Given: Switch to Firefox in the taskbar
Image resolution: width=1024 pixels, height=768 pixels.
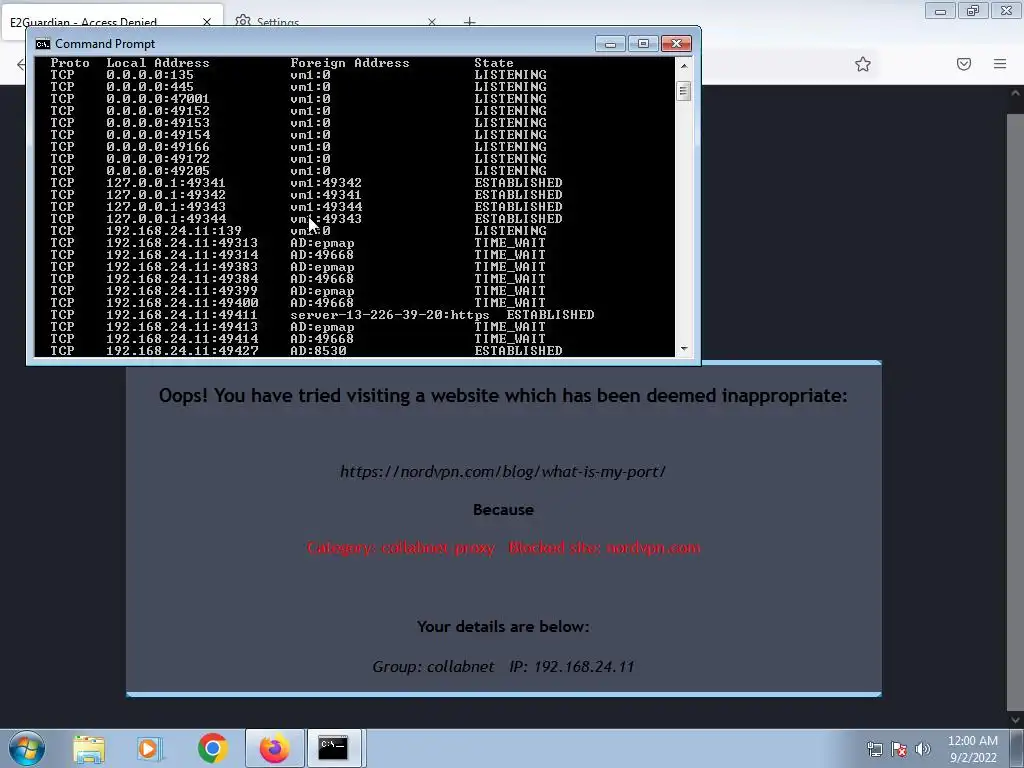Looking at the screenshot, I should [x=274, y=748].
